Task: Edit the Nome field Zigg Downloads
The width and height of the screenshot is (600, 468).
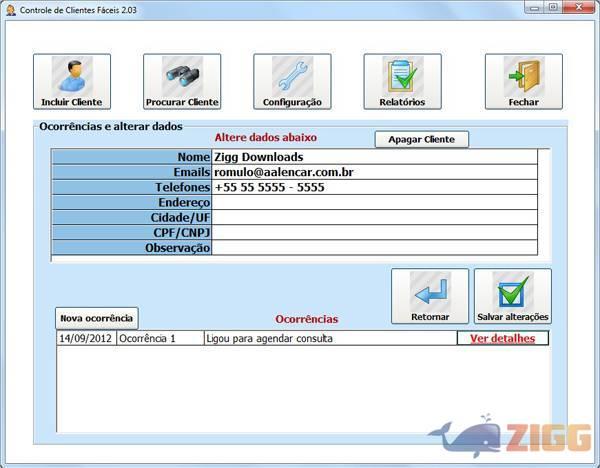Action: [373, 157]
